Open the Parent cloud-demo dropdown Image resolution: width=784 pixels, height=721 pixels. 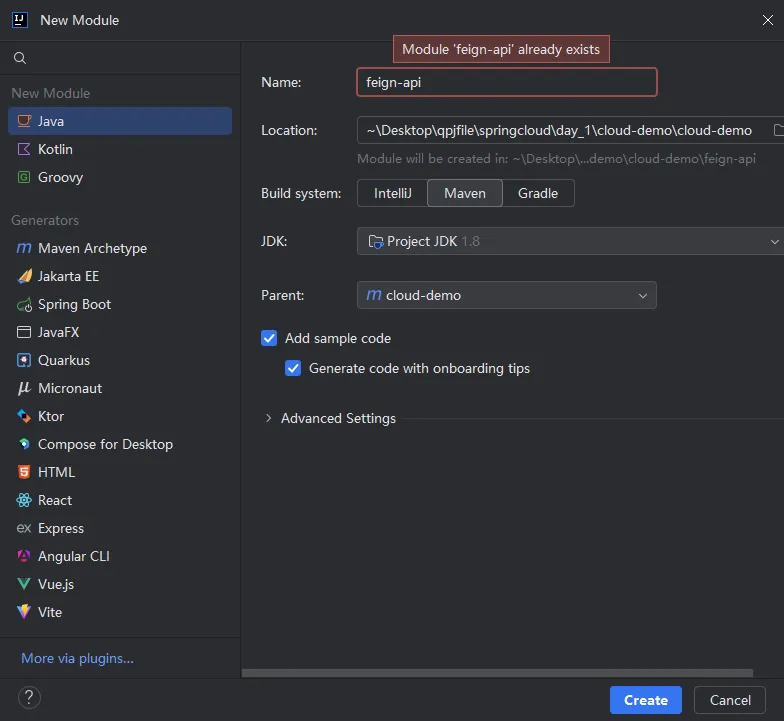[x=506, y=295]
